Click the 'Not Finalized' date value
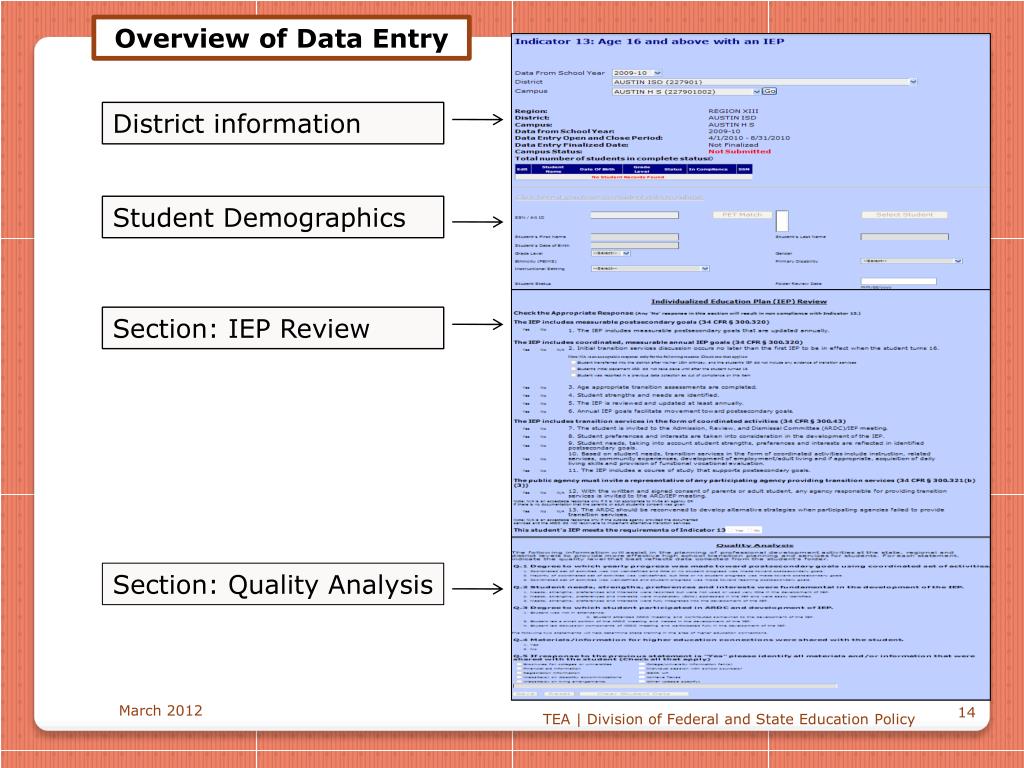1024x768 pixels. click(733, 145)
